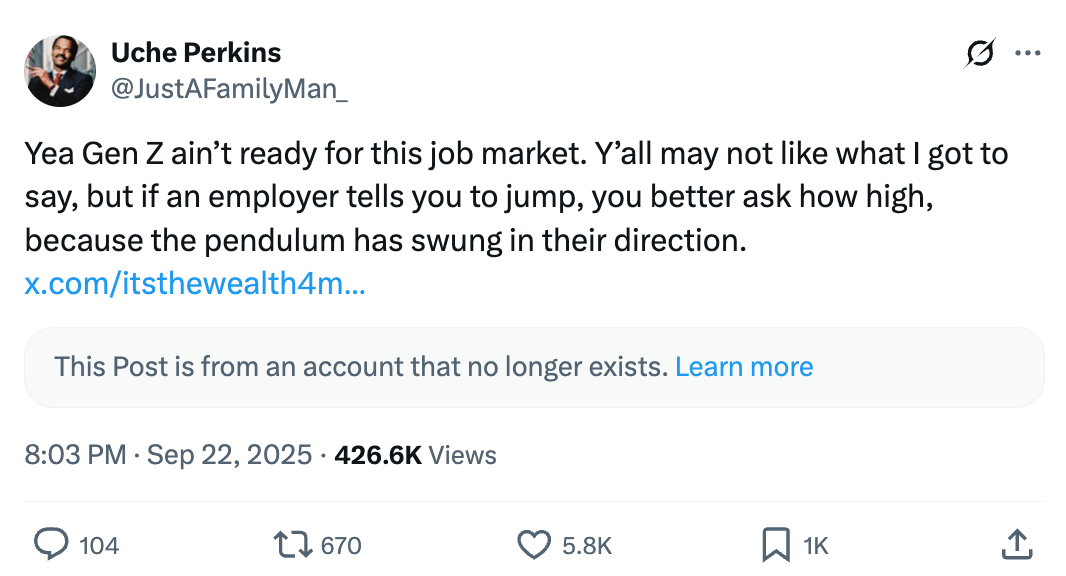This screenshot has height=576, width=1066.
Task: Open the @JustAFamilyMan_ handle link
Action: (x=230, y=90)
